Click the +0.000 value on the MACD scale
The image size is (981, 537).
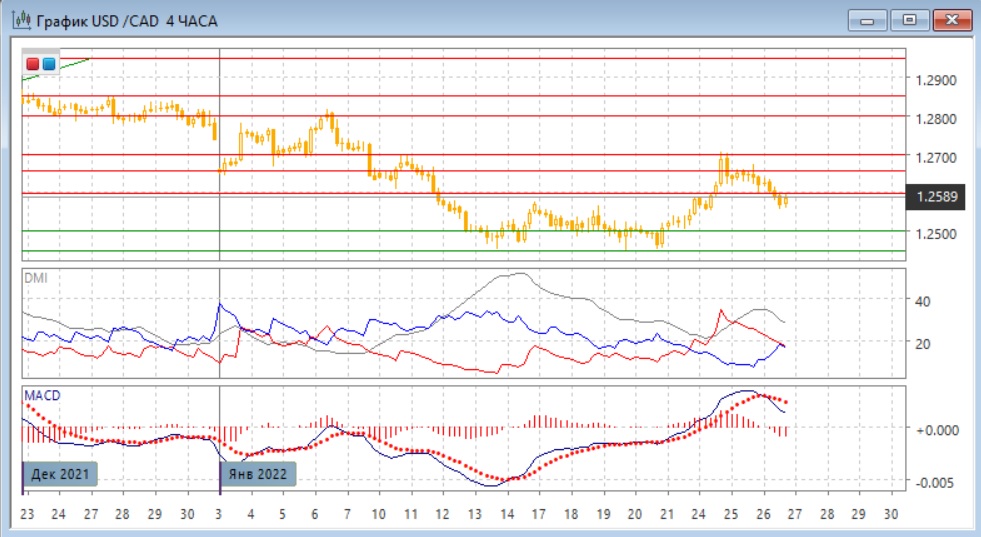[x=938, y=429]
